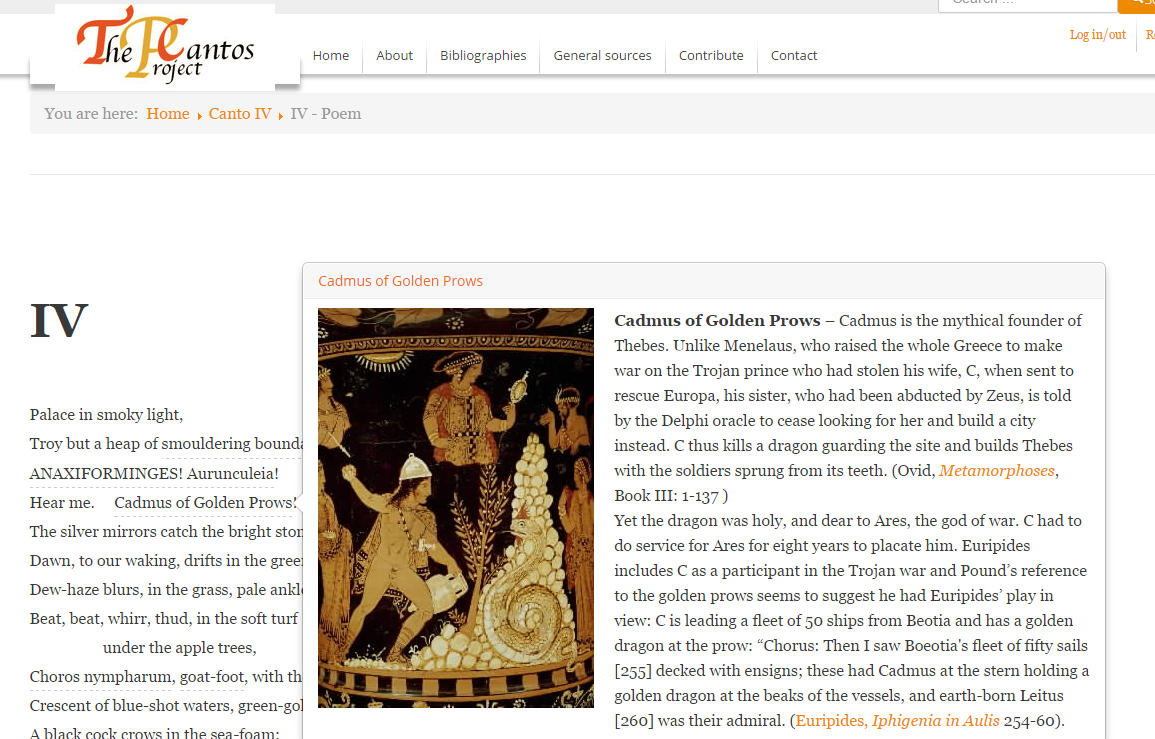The width and height of the screenshot is (1155, 739).
Task: Open the Home menu item
Action: [331, 55]
